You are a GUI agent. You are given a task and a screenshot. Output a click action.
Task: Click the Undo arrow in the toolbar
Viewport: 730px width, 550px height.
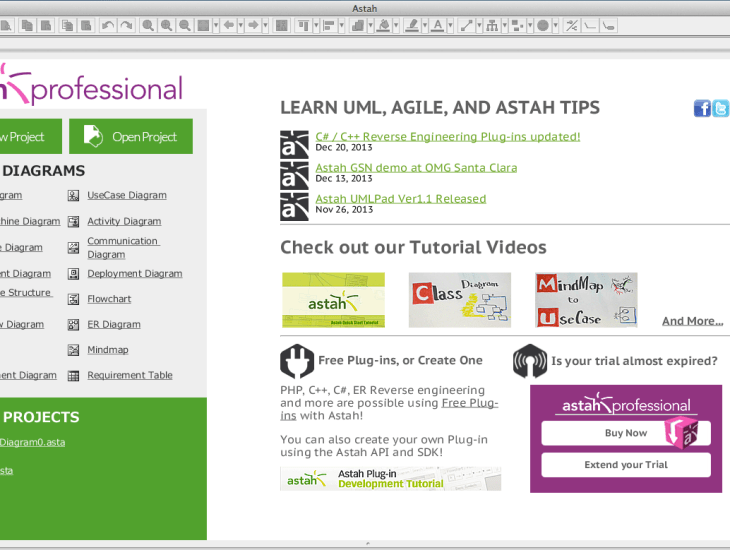107,25
